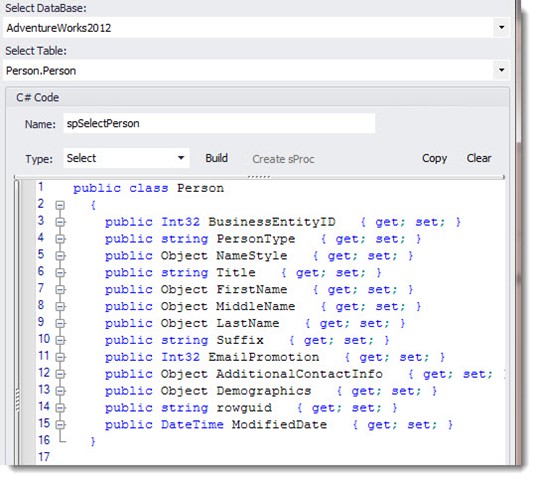Collapse the LastName property at line 9

[60, 323]
